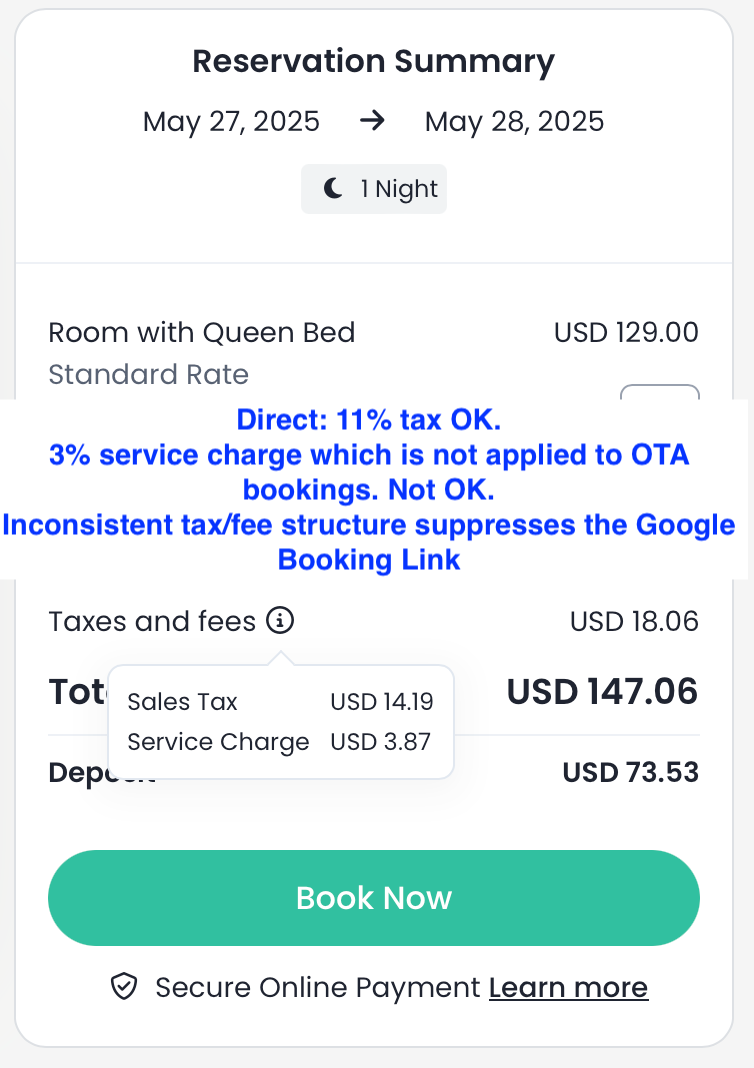754x1068 pixels.
Task: Click the Secure Online Payment text
Action: point(318,988)
